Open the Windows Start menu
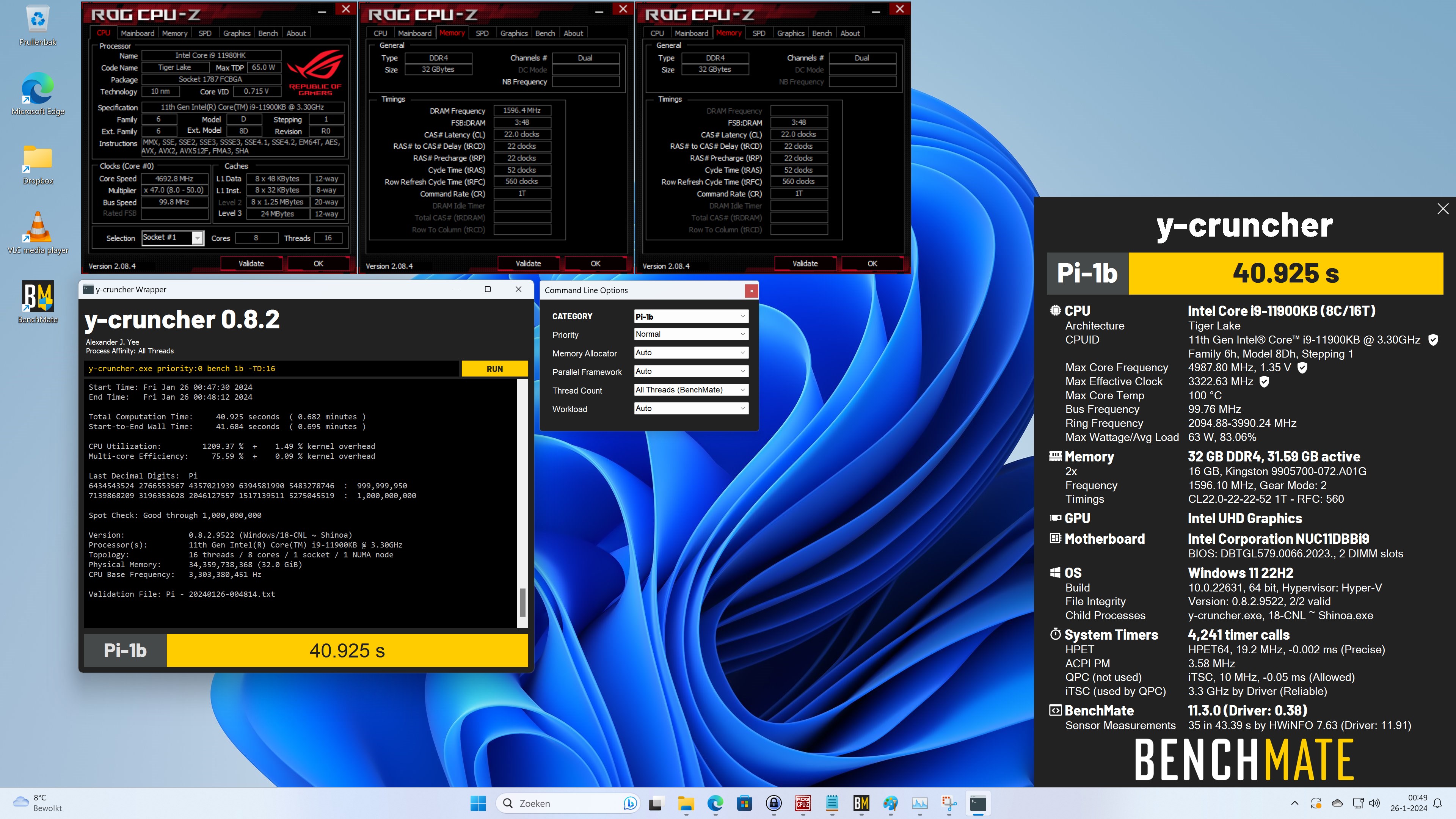The image size is (1456, 819). tap(478, 803)
